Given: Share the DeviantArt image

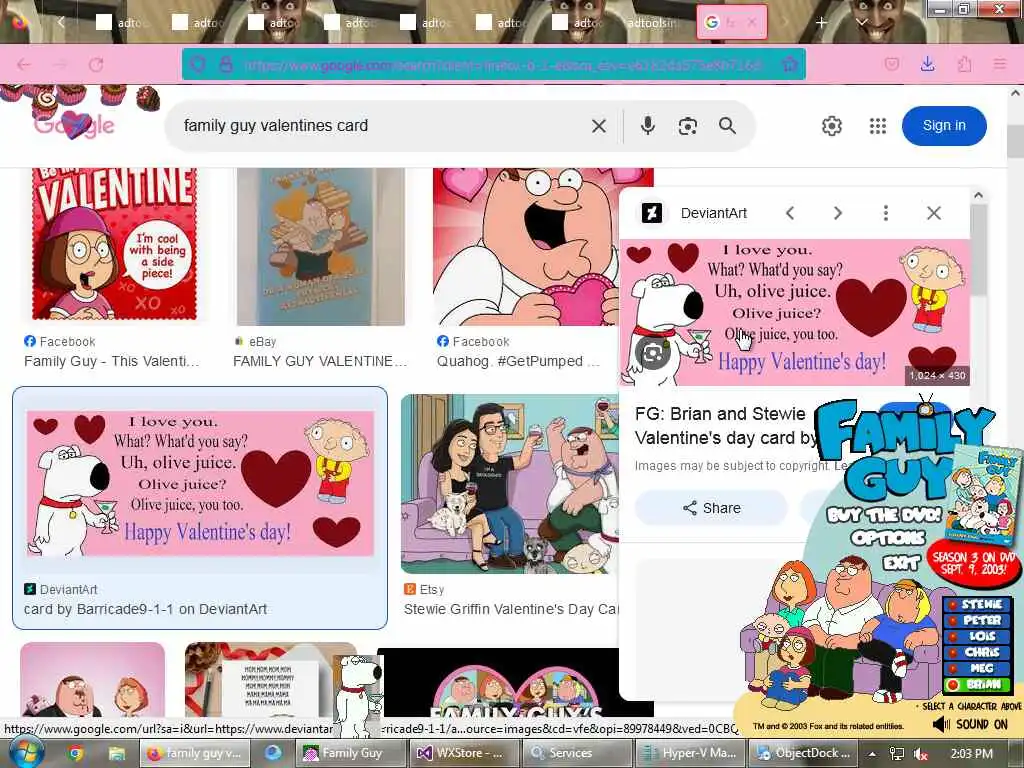Looking at the screenshot, I should [x=711, y=508].
